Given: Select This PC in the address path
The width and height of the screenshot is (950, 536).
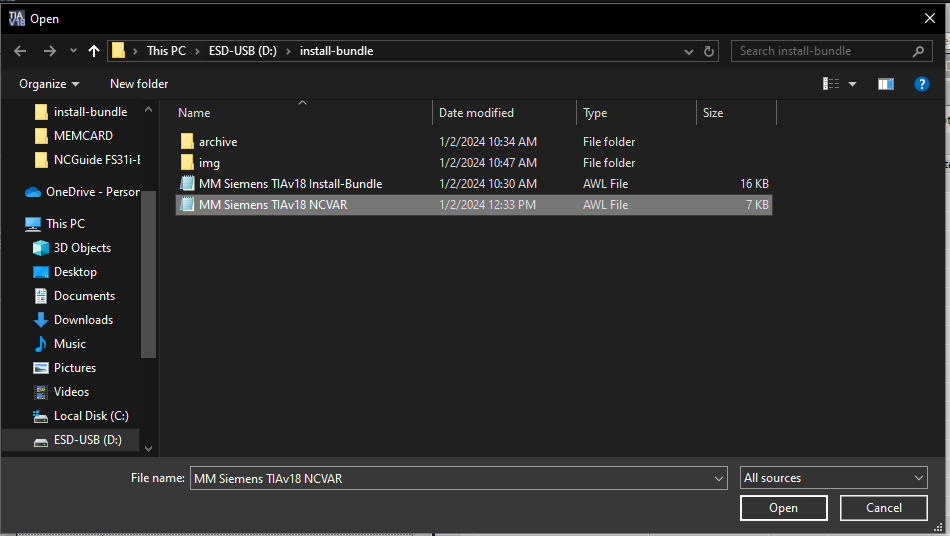Looking at the screenshot, I should [x=166, y=51].
